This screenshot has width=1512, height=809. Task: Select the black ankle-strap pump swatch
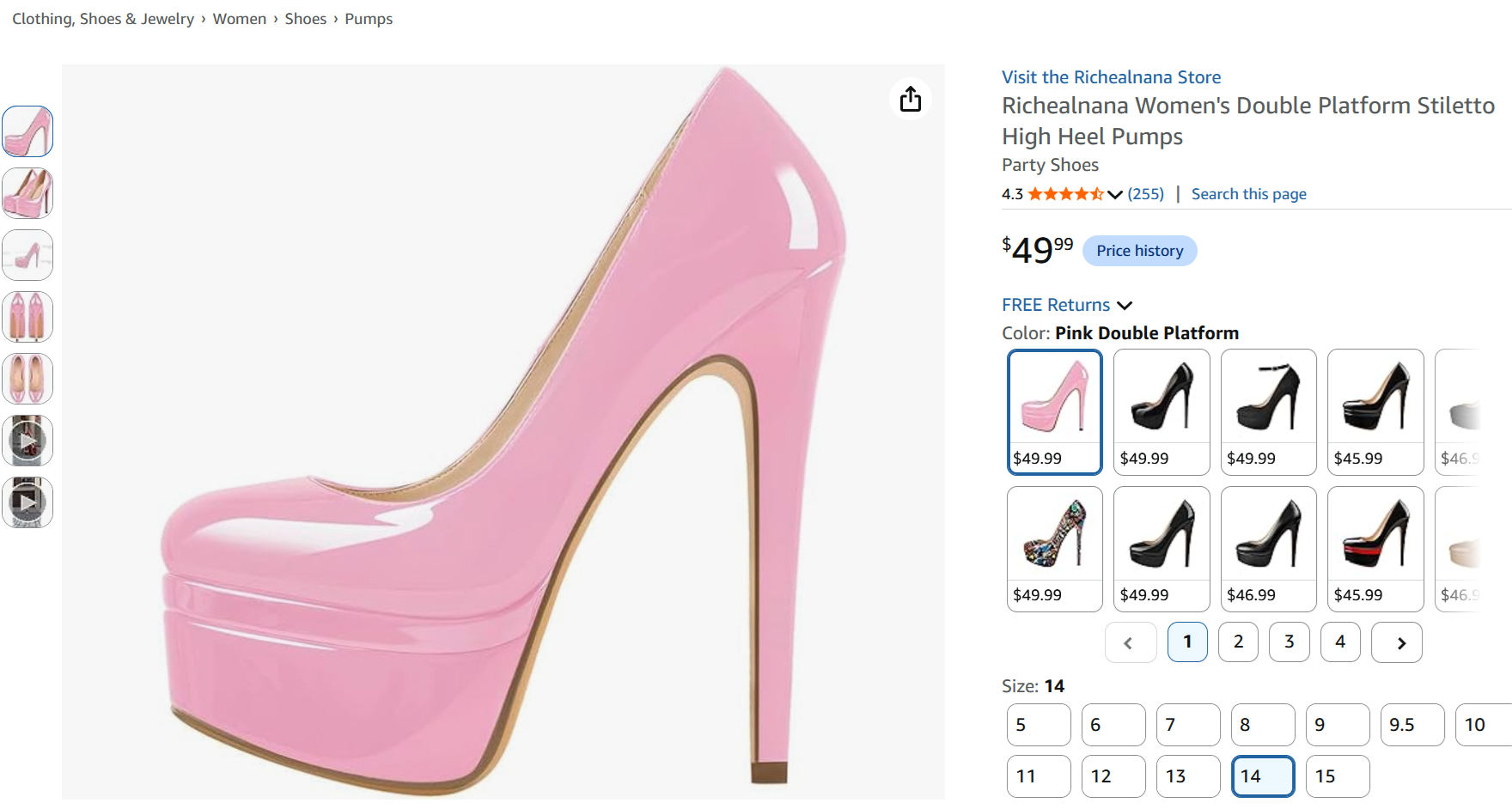[1269, 412]
